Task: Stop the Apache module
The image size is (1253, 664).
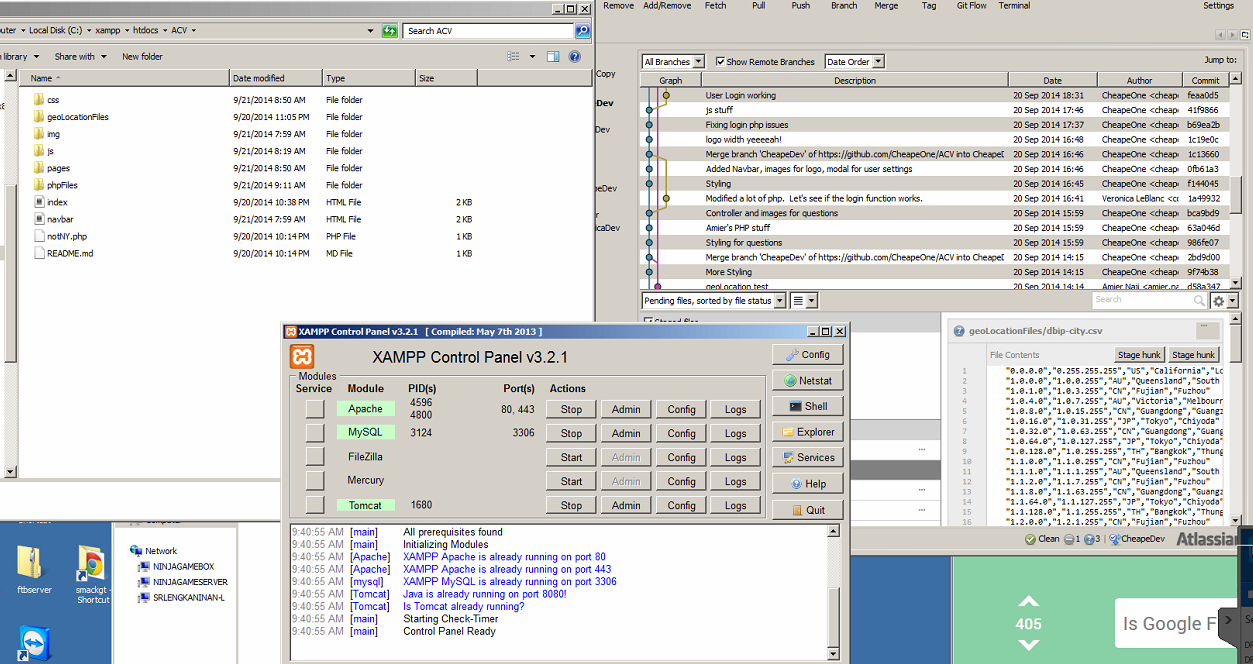Action: 571,409
